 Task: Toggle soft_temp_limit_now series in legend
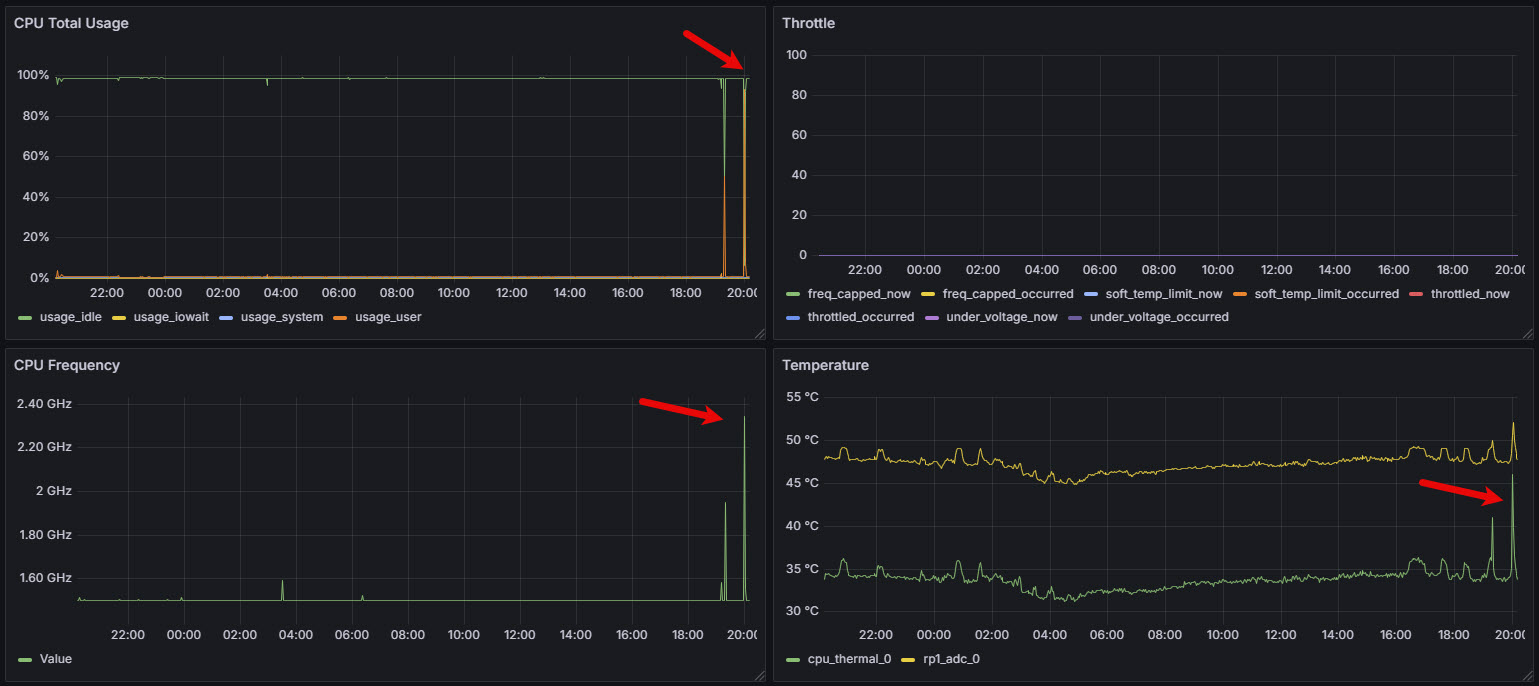pyautogui.click(x=1164, y=294)
